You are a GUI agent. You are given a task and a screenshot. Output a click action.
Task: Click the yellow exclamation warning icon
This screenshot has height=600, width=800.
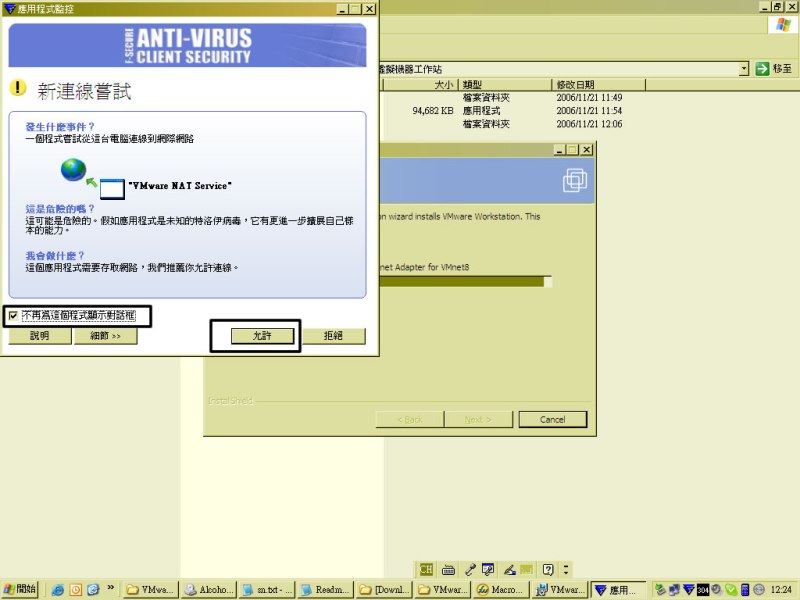coord(18,88)
